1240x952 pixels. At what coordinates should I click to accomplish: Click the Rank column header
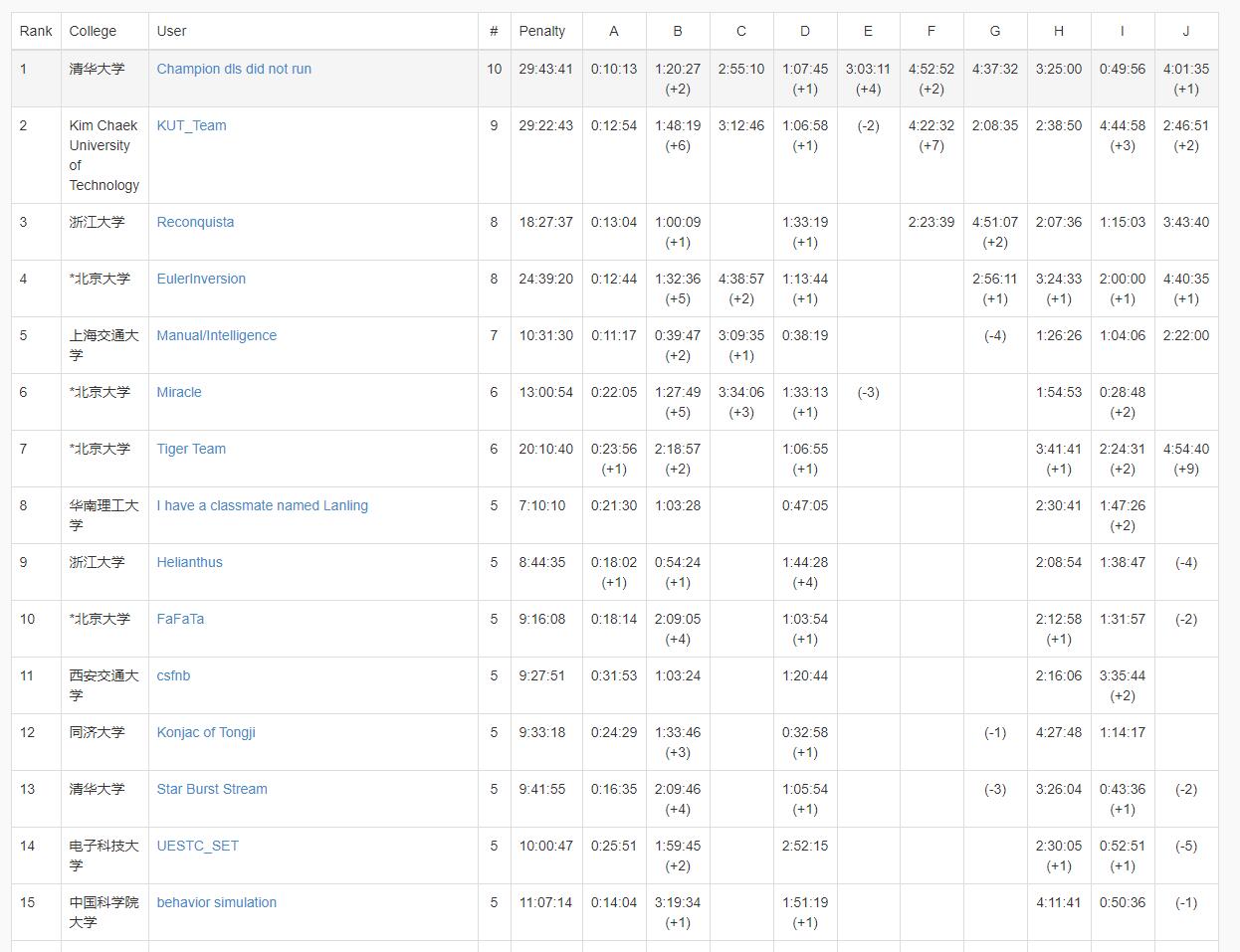tap(36, 31)
